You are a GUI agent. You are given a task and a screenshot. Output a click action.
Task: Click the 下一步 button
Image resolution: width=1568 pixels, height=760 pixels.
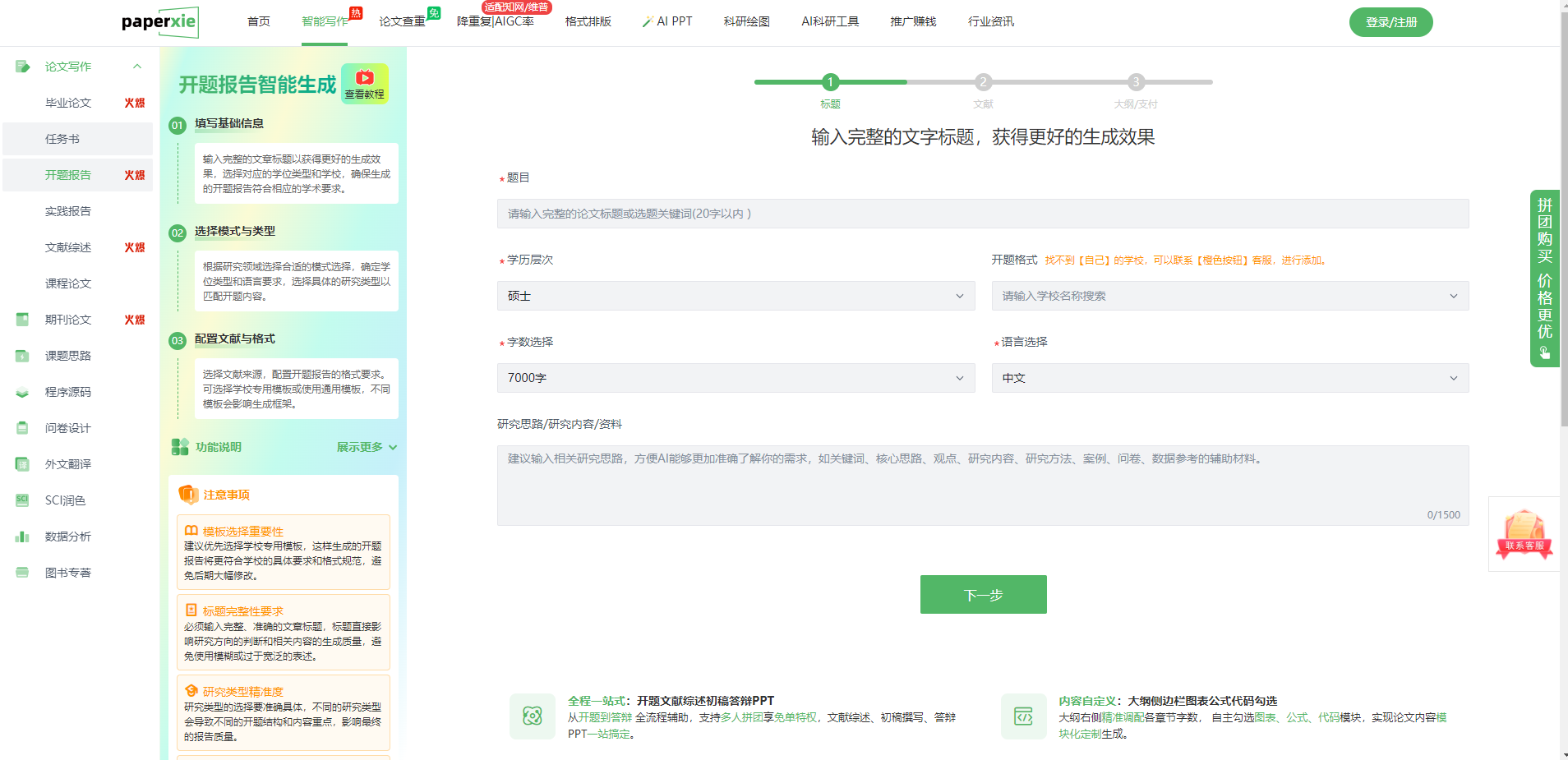983,594
